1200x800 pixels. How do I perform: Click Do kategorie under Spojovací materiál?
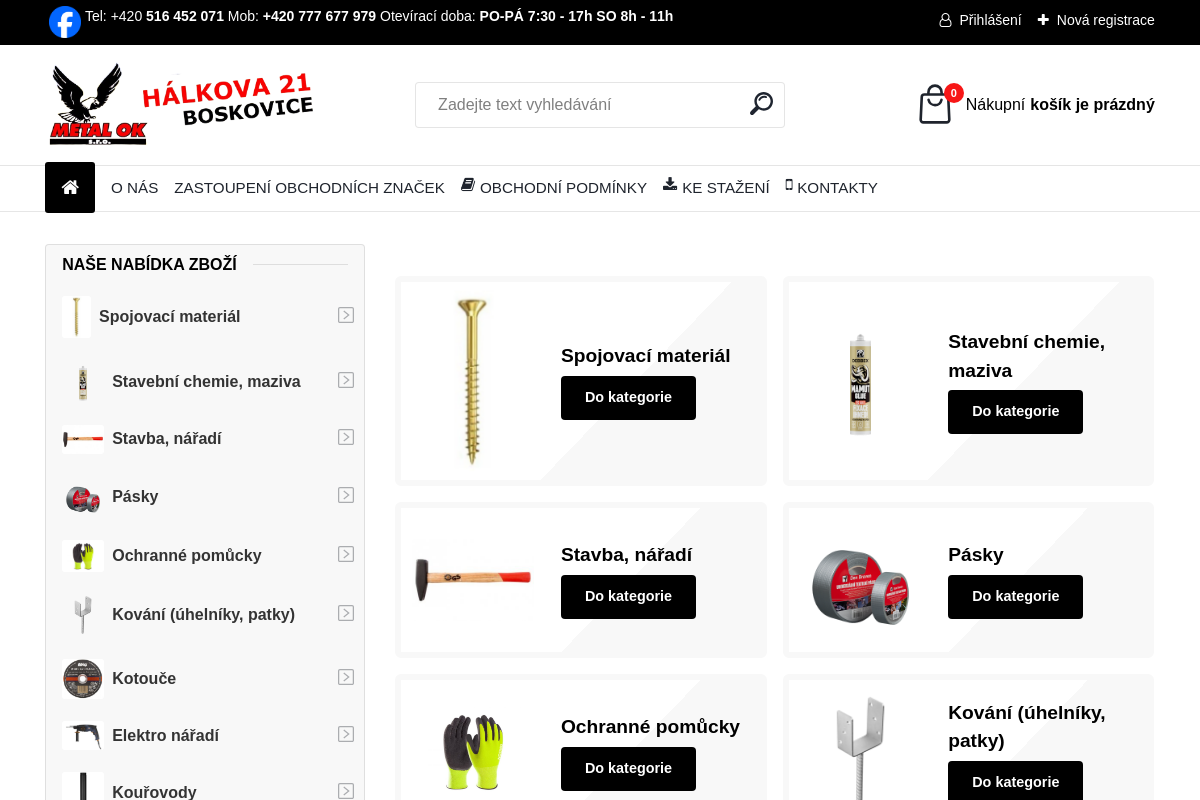[628, 398]
